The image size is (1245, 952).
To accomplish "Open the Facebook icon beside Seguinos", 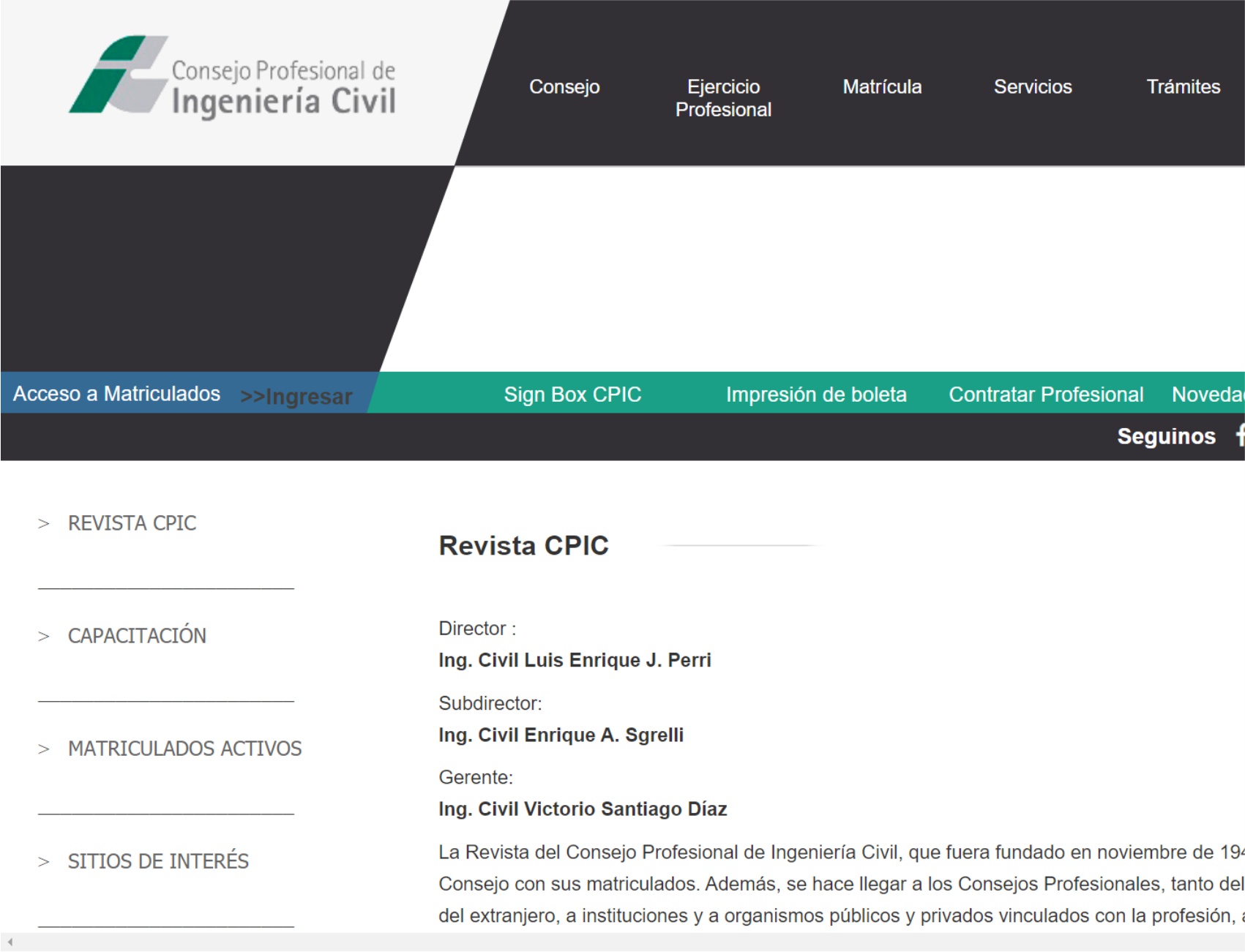I will [x=1240, y=435].
